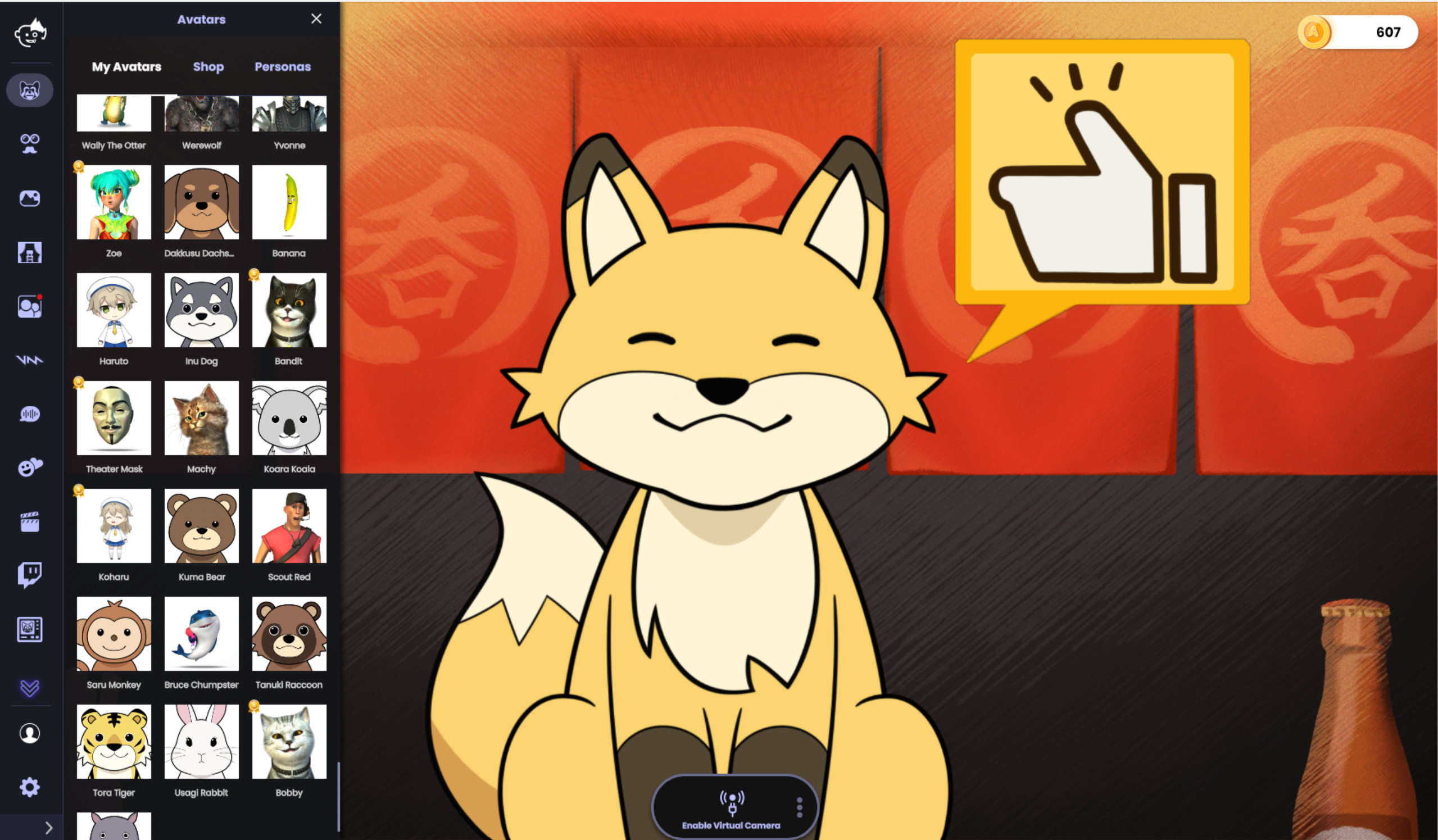1438x840 pixels.
Task: Open the three-dot menu beside Enable Virtual Camera
Action: [x=800, y=807]
